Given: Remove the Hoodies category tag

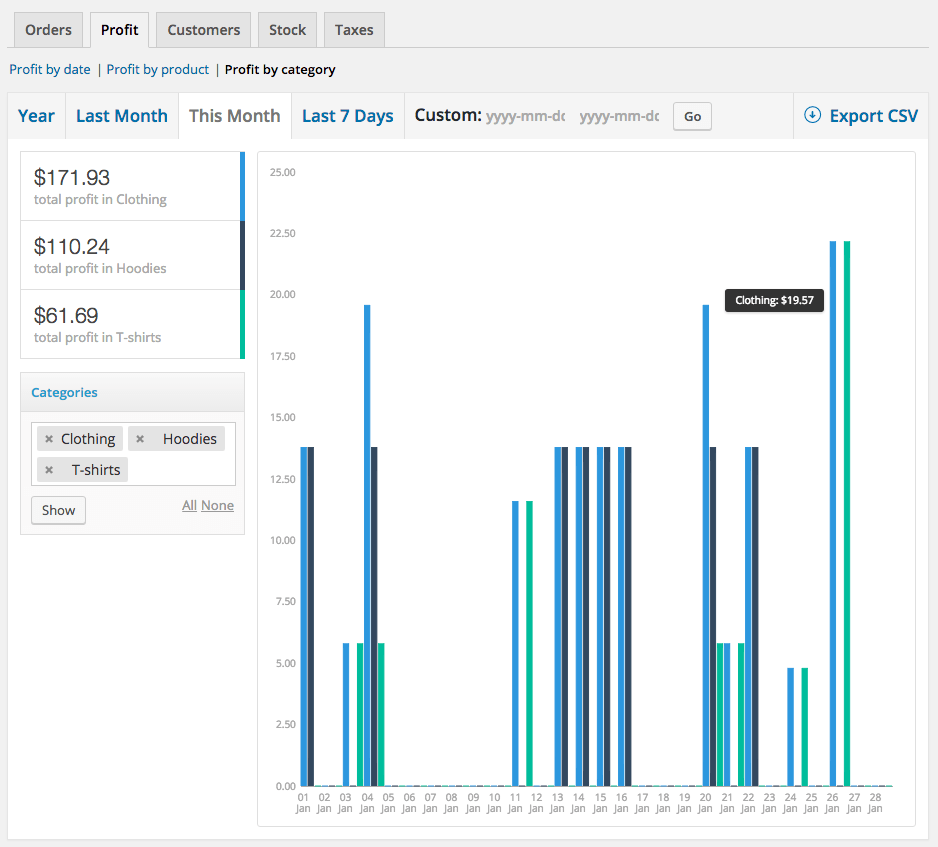Looking at the screenshot, I should tap(140, 439).
